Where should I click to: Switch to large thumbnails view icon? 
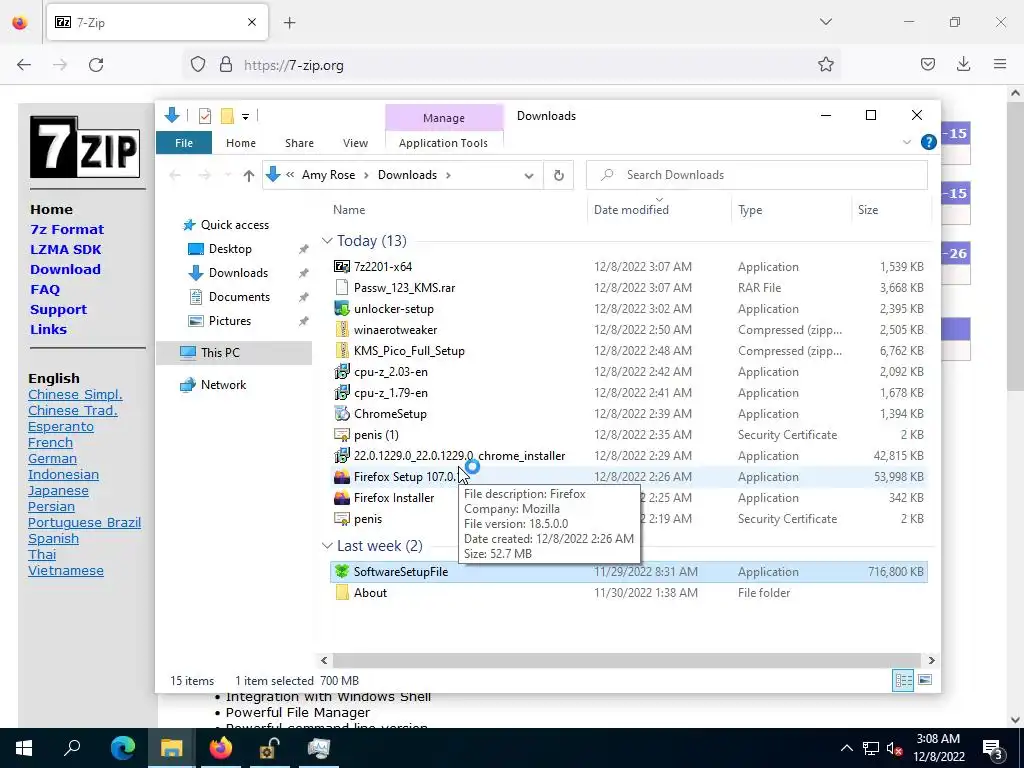point(925,680)
